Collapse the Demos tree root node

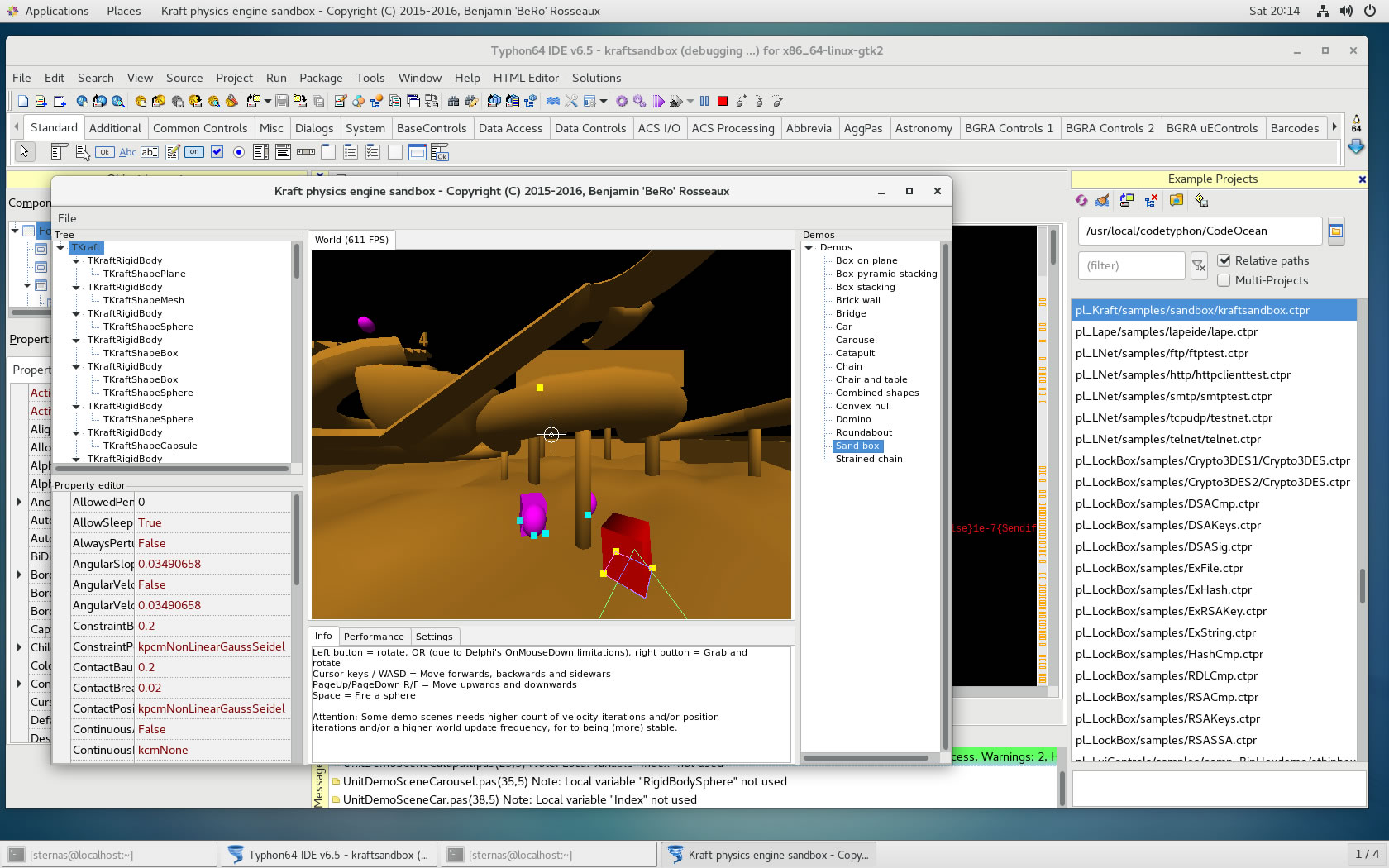(x=809, y=248)
